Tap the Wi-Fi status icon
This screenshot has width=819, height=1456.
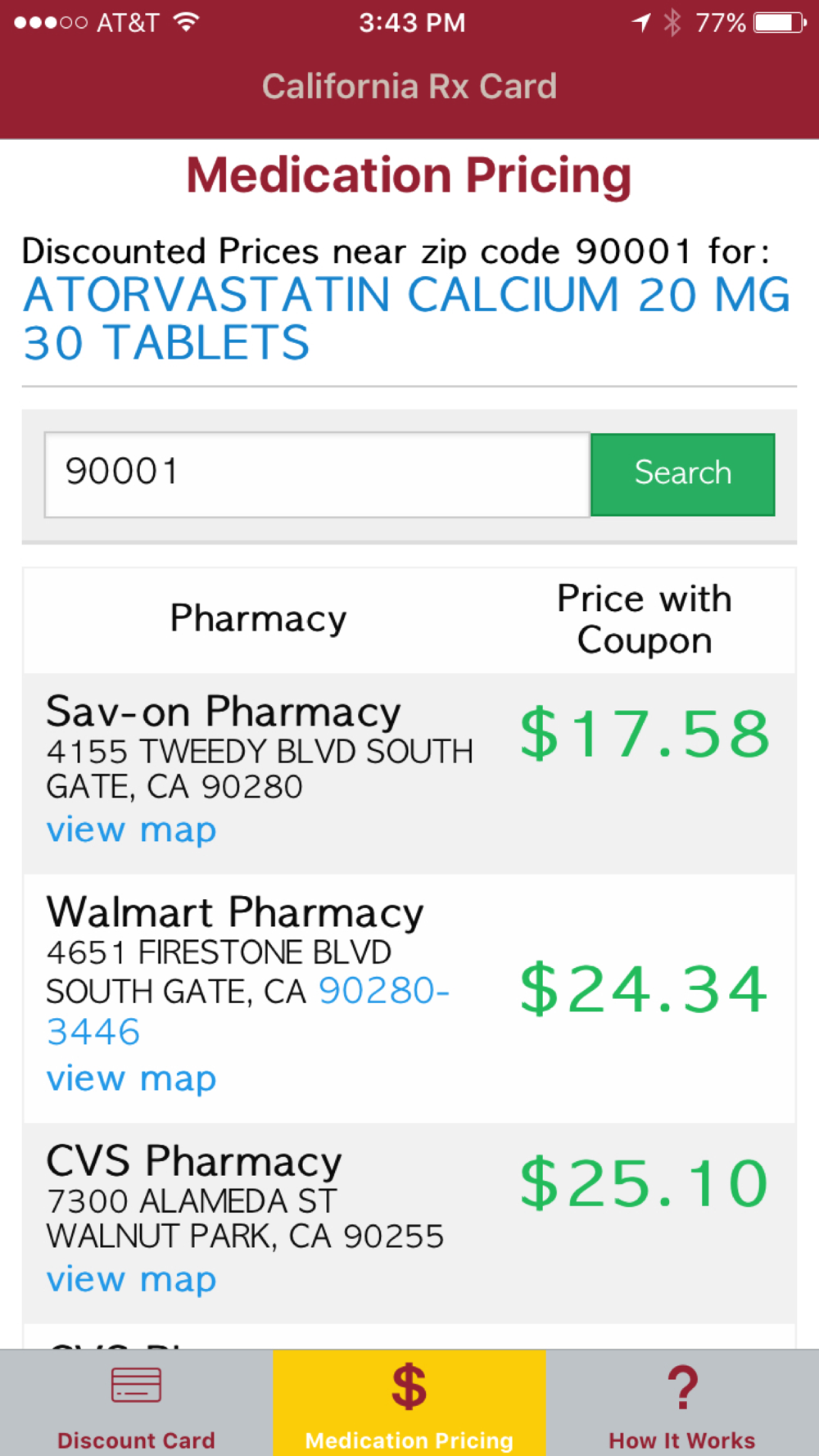[x=187, y=22]
